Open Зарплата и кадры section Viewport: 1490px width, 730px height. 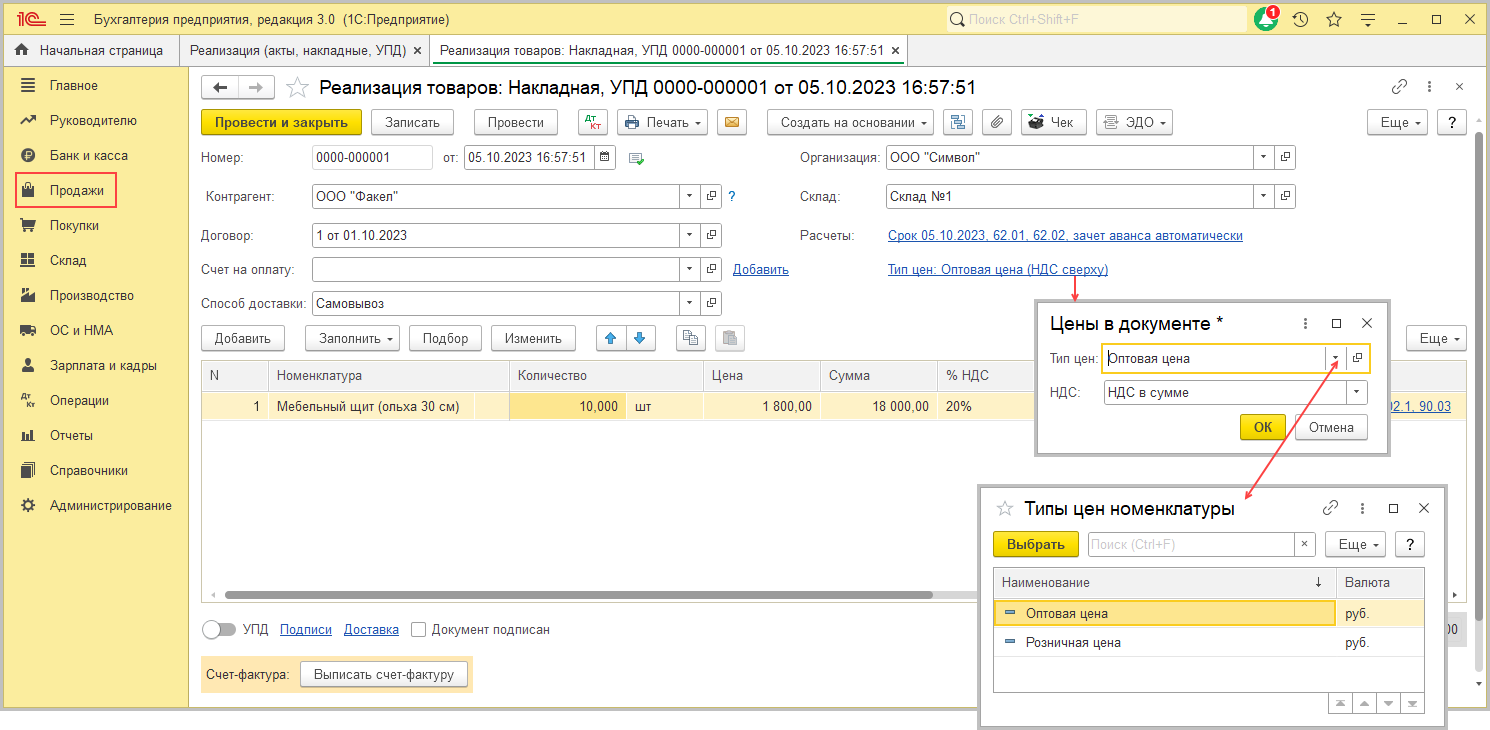(103, 365)
